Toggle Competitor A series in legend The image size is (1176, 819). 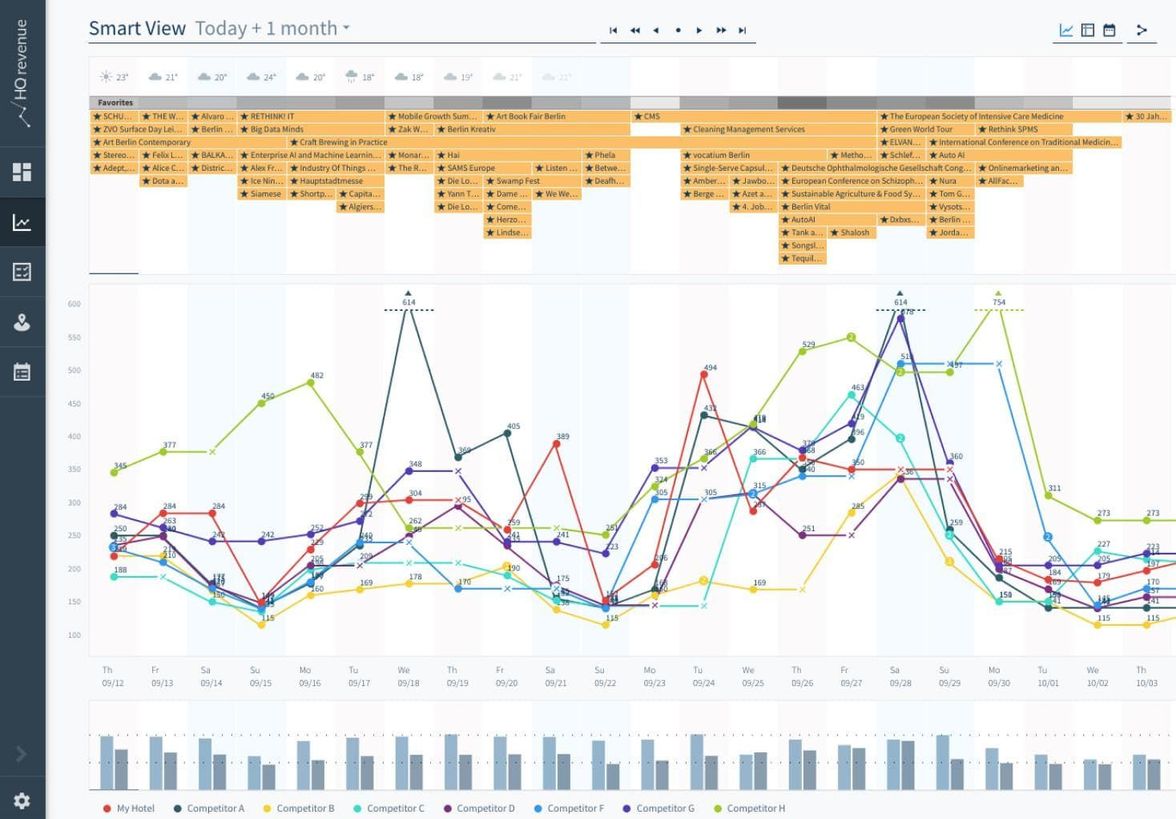tap(215, 808)
